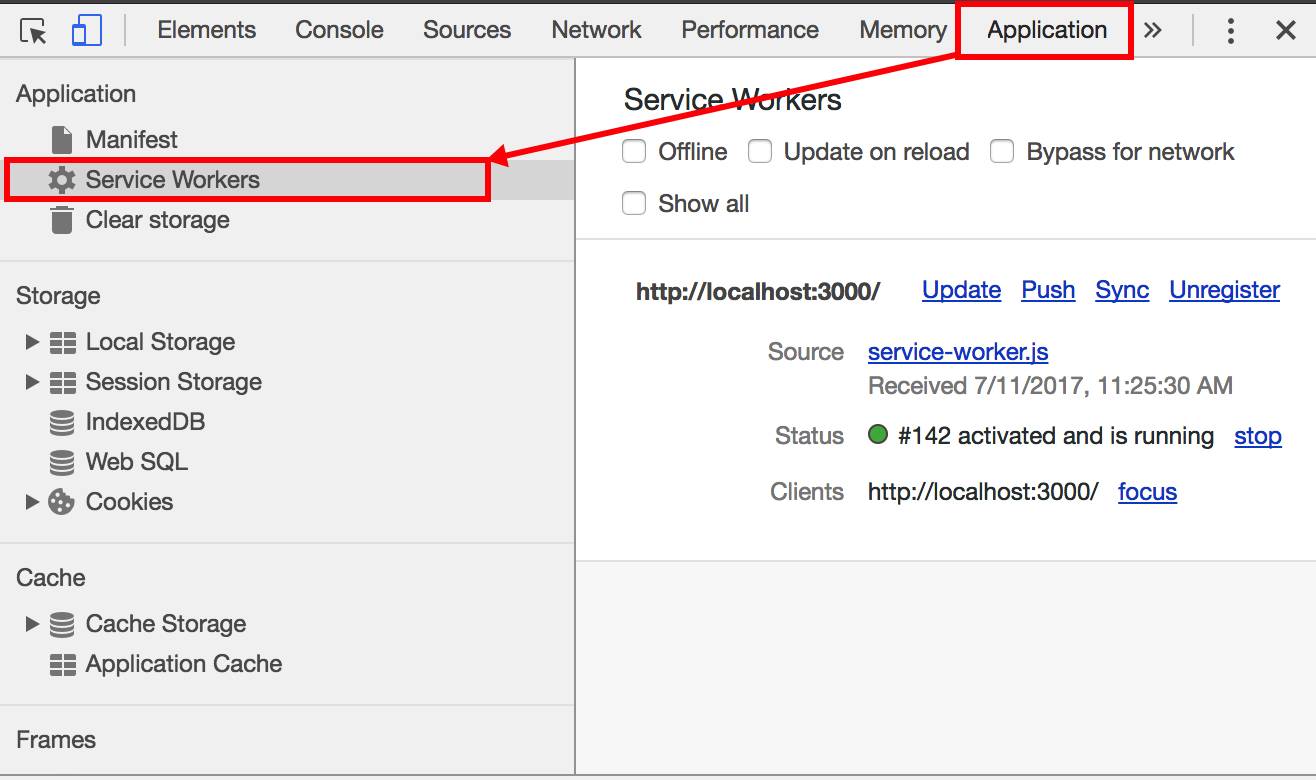1316x780 pixels.
Task: Click the Unregister link
Action: click(x=1224, y=290)
